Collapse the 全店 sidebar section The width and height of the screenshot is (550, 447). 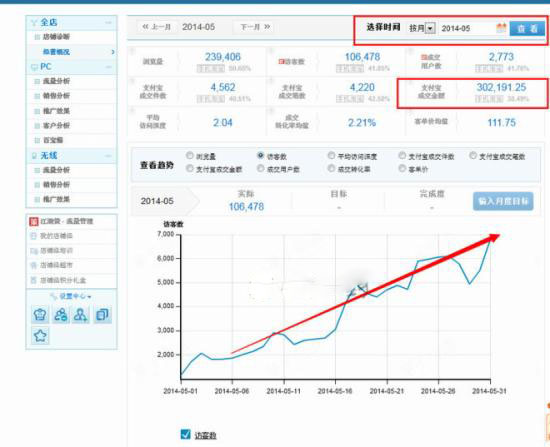(x=108, y=22)
